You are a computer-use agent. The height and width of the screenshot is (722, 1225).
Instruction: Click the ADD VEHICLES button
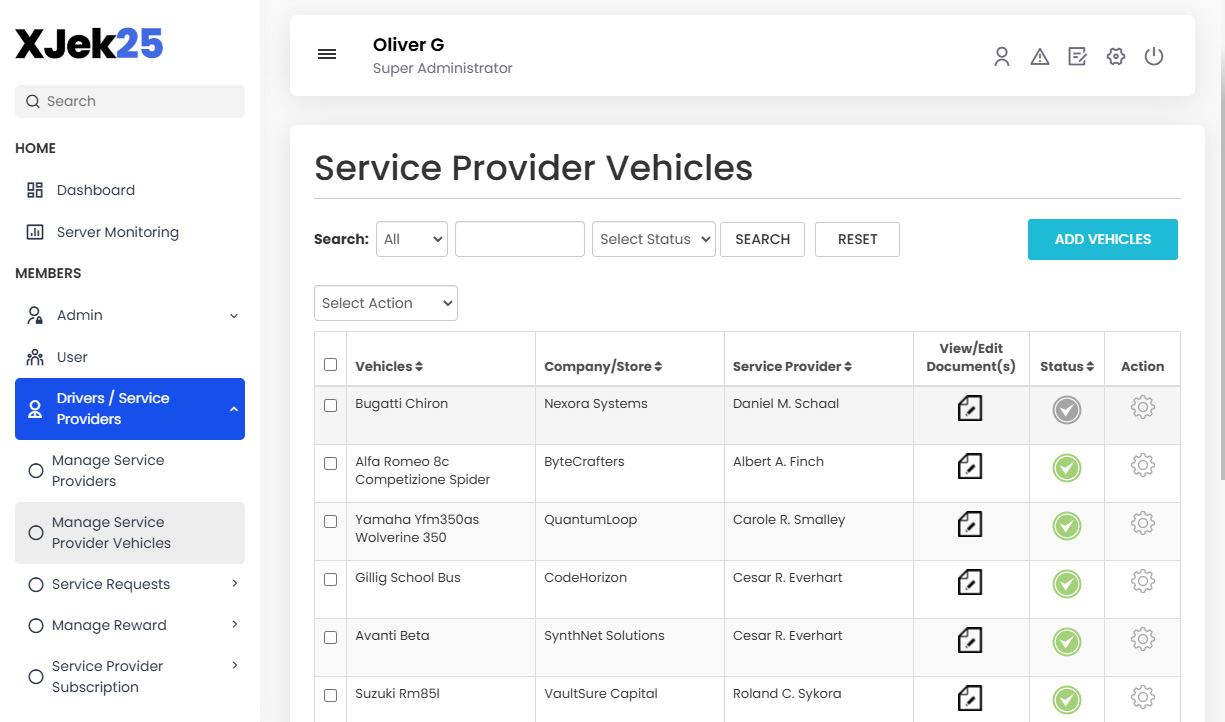[1102, 239]
